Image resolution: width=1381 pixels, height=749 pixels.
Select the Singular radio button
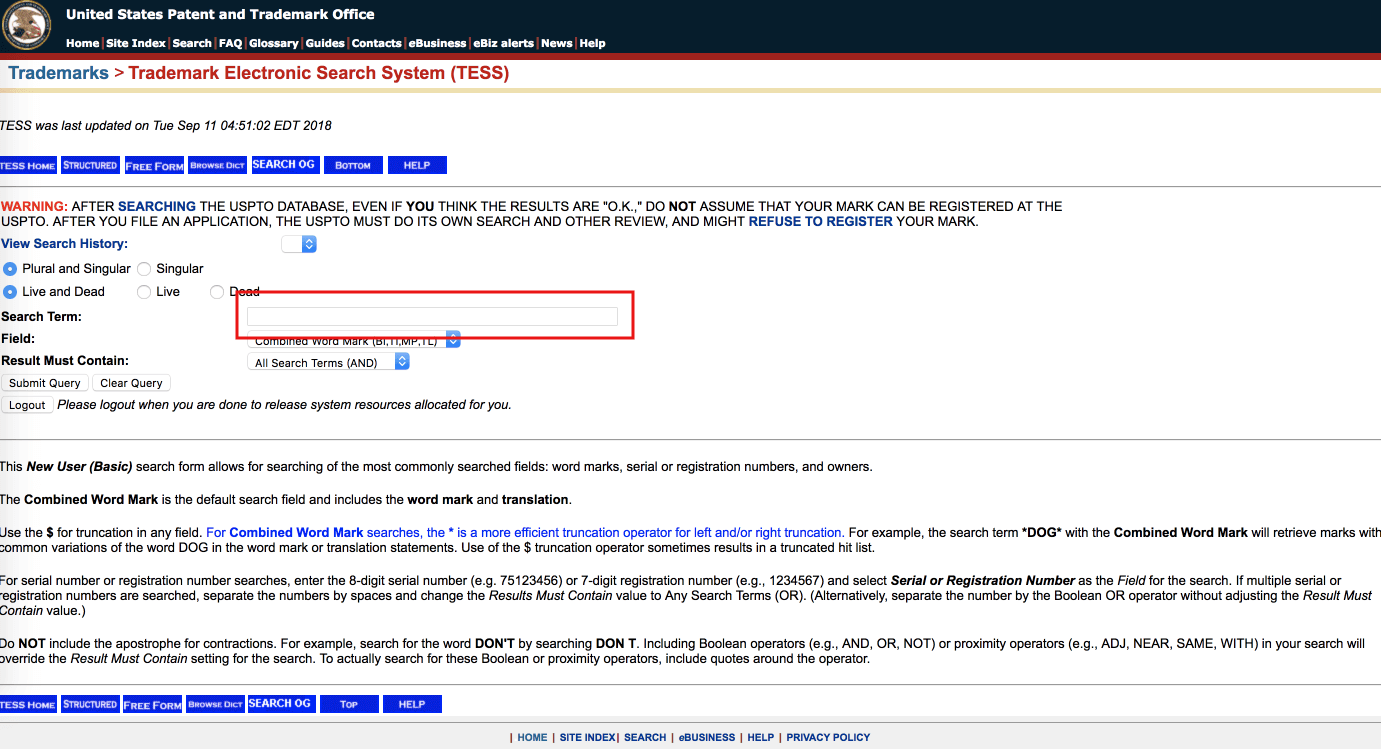[144, 269]
